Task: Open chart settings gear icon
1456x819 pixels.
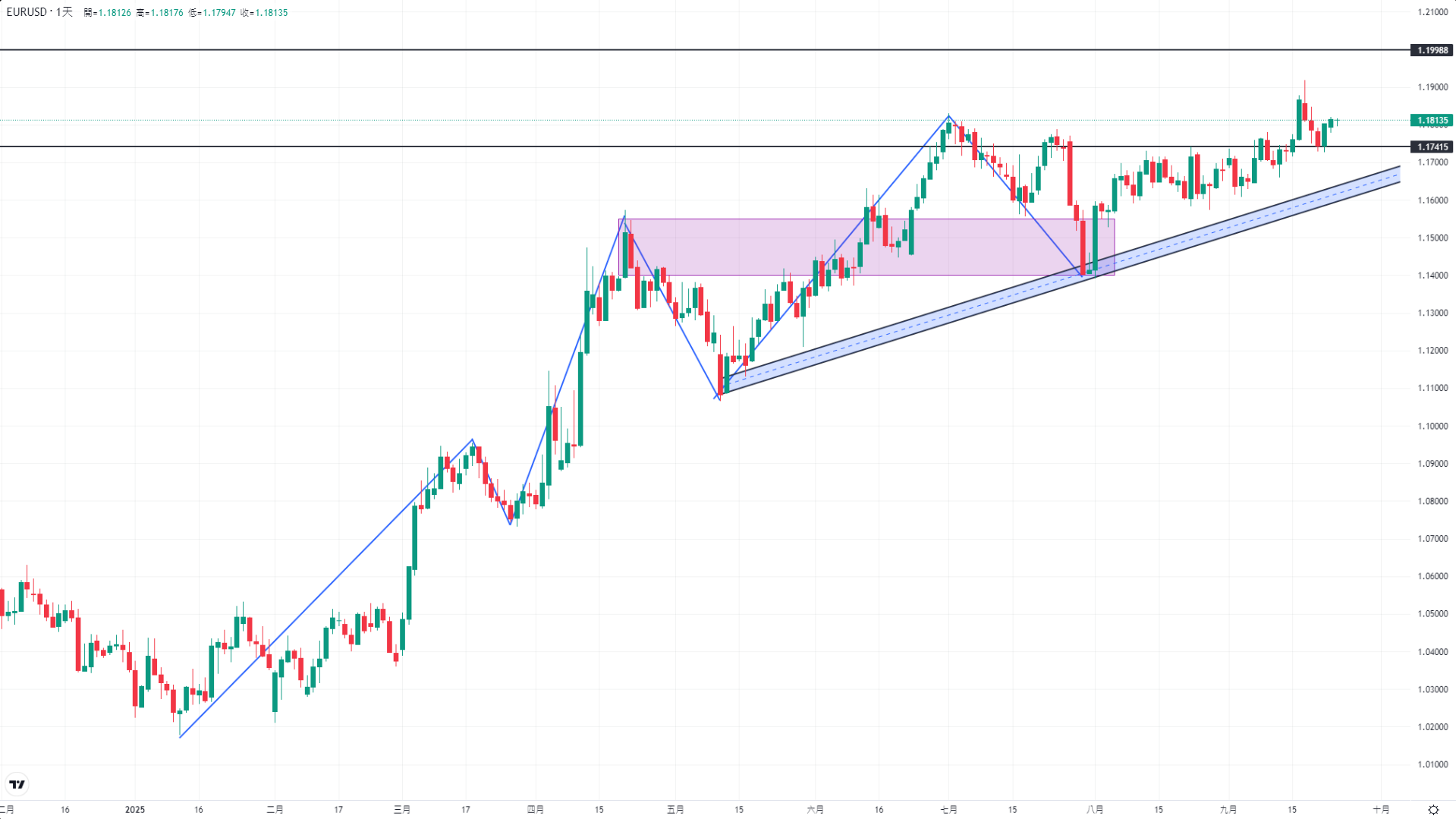Action: tap(1433, 810)
